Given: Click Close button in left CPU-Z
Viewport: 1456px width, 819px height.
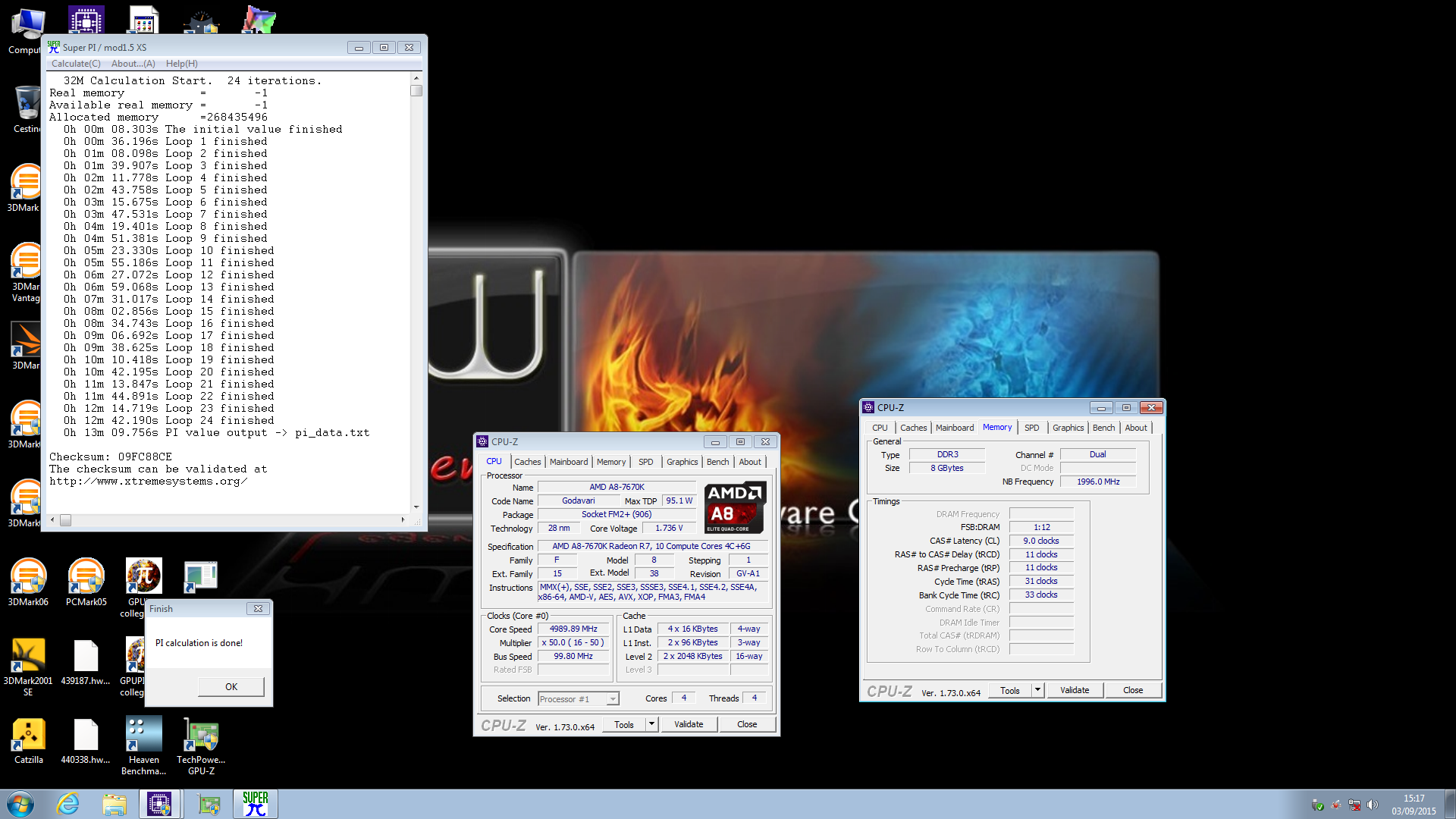Looking at the screenshot, I should 747,724.
